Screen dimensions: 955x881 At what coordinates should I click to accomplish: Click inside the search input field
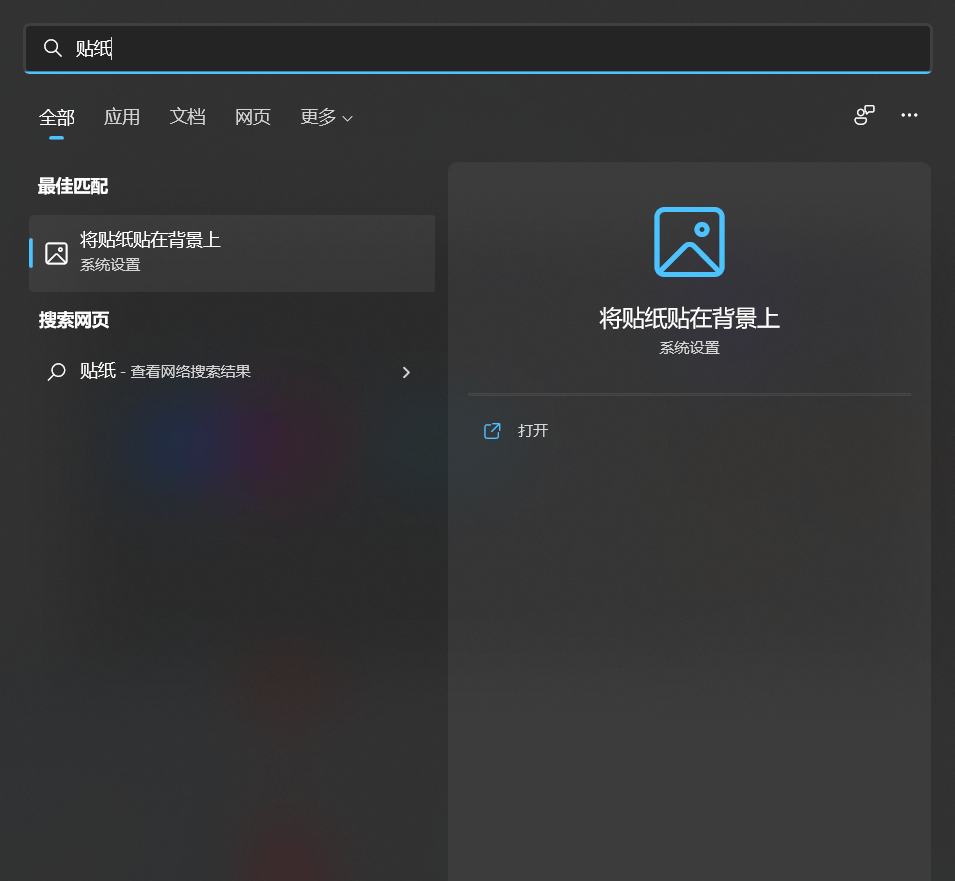tap(400, 48)
